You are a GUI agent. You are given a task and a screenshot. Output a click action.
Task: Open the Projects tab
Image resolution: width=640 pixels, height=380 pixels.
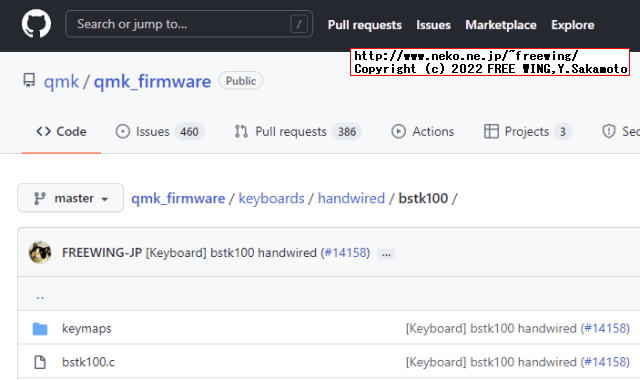pos(527,131)
